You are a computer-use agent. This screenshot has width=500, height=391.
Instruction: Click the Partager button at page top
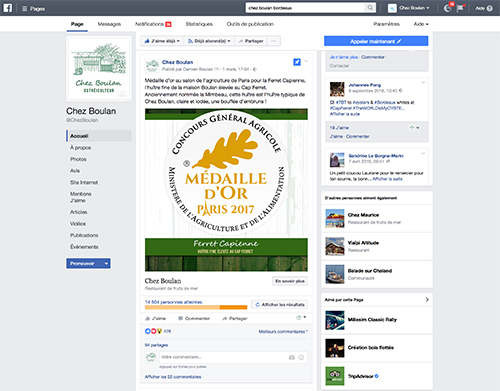pyautogui.click(x=250, y=41)
